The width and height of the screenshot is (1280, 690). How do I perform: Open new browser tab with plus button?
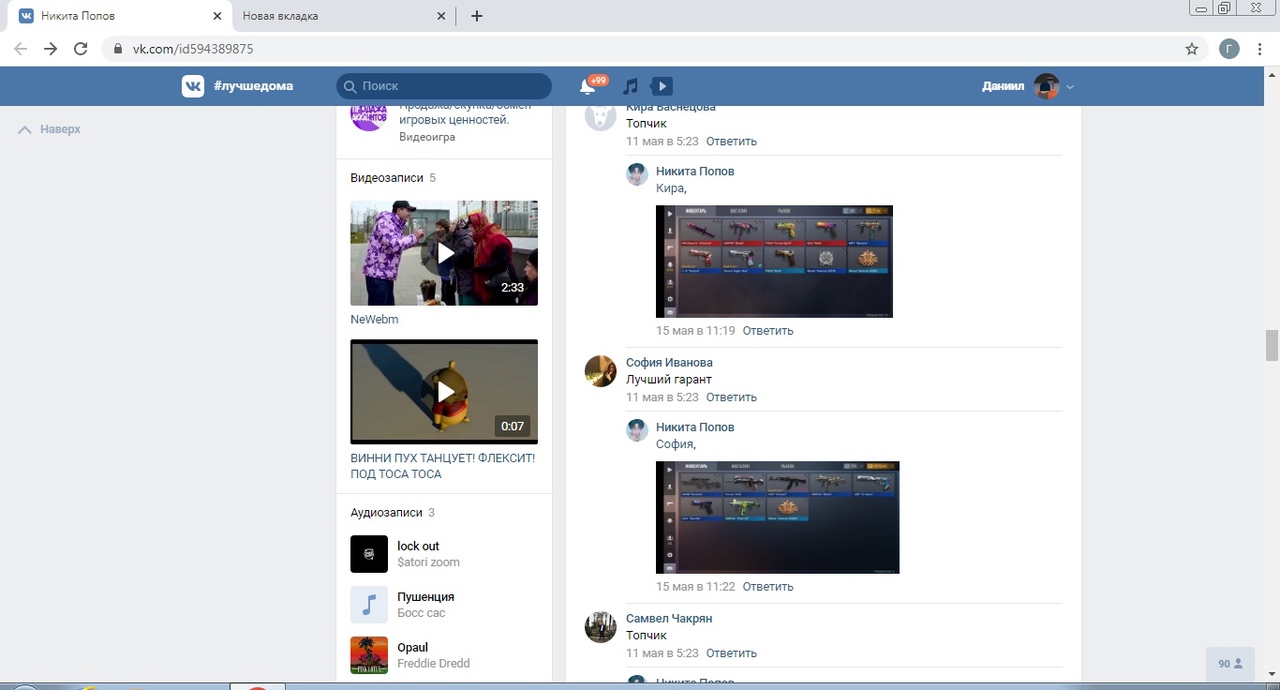(x=477, y=16)
